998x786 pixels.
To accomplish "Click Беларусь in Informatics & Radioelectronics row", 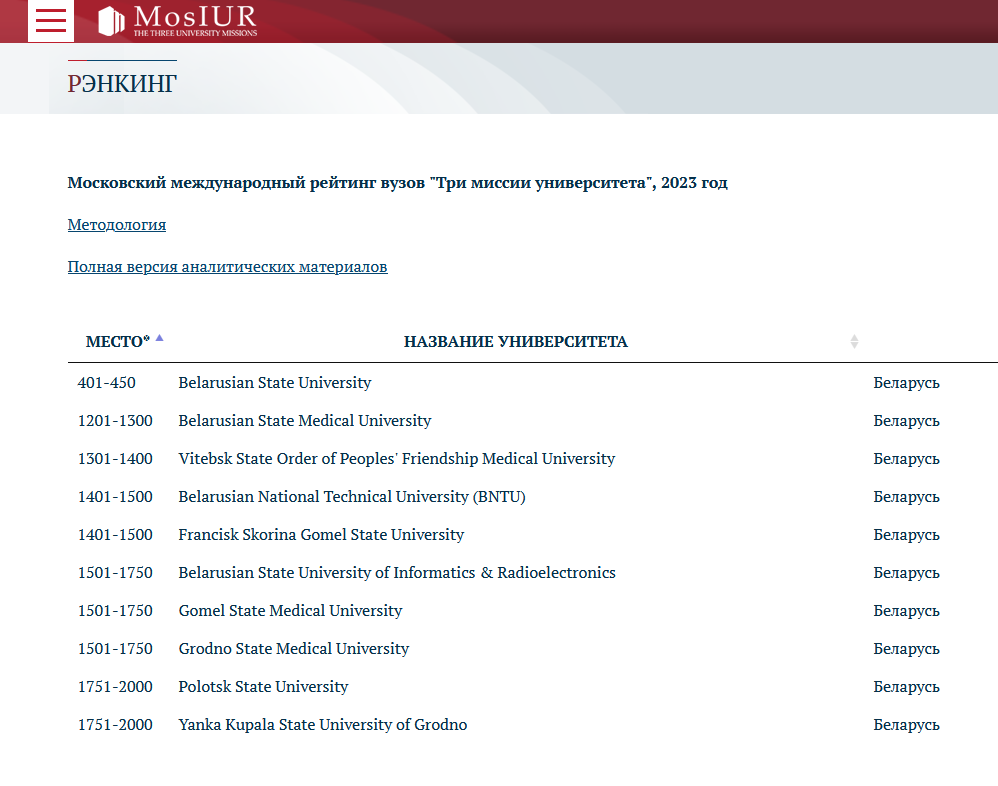I will coord(906,573).
